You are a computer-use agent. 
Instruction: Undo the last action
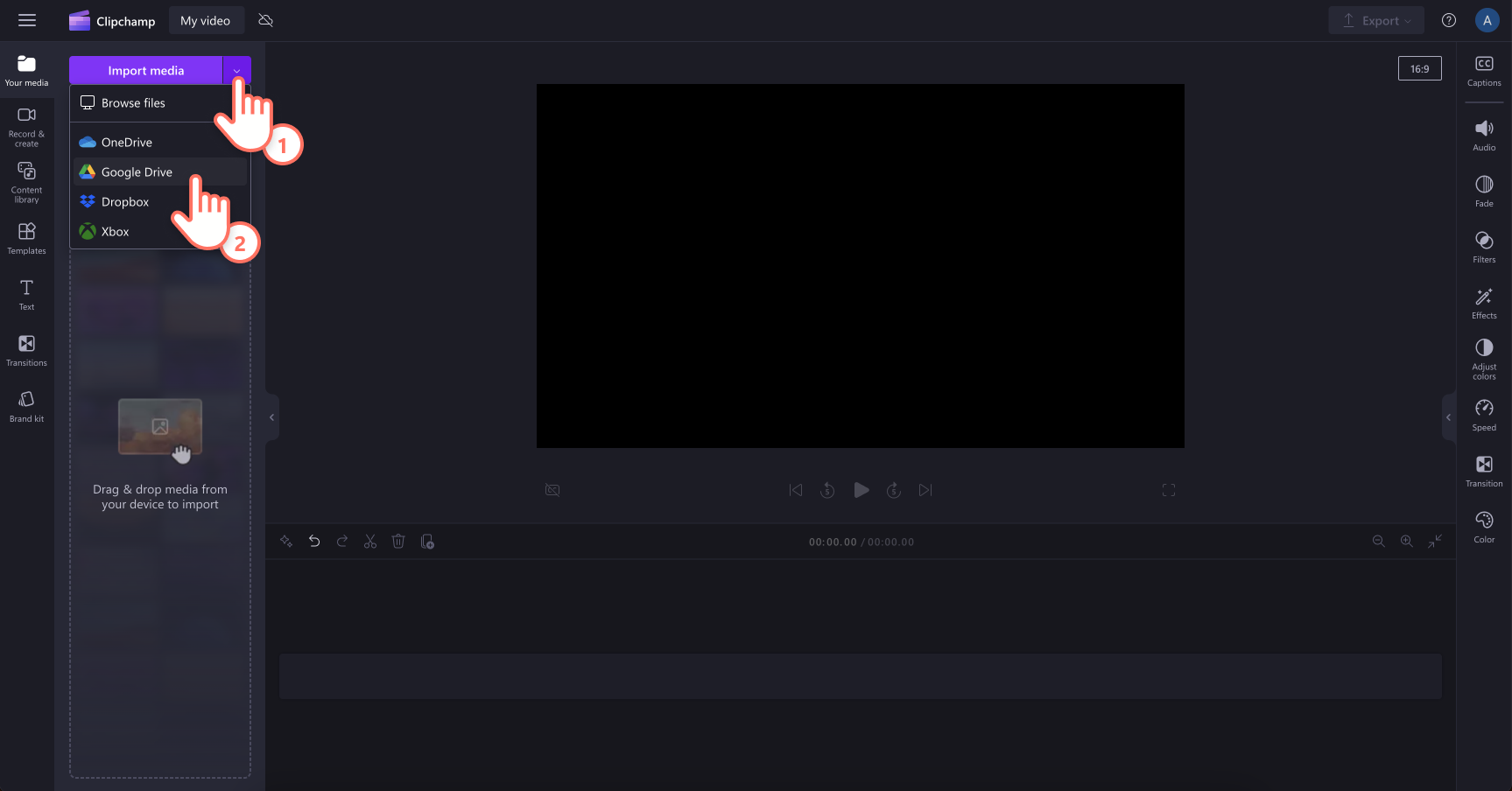tap(314, 541)
